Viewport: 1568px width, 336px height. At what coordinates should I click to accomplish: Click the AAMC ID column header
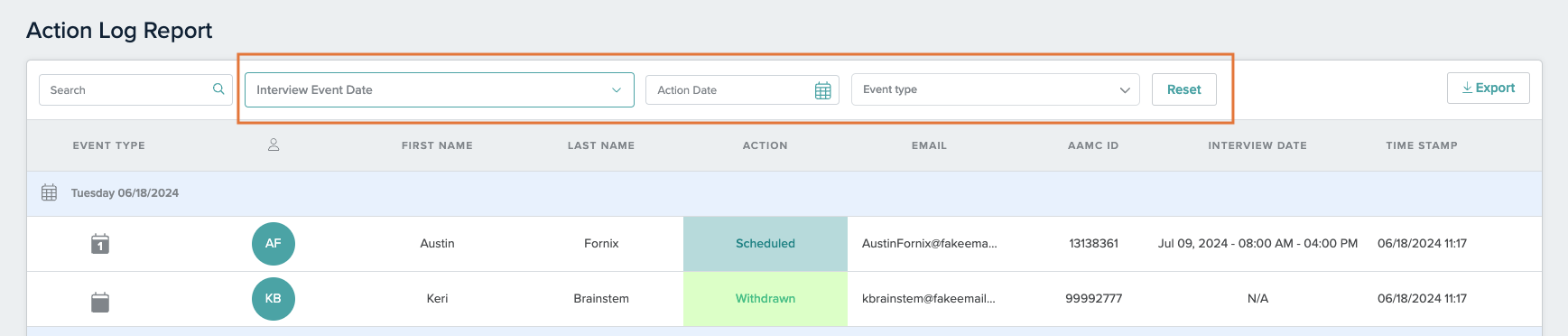[1093, 145]
